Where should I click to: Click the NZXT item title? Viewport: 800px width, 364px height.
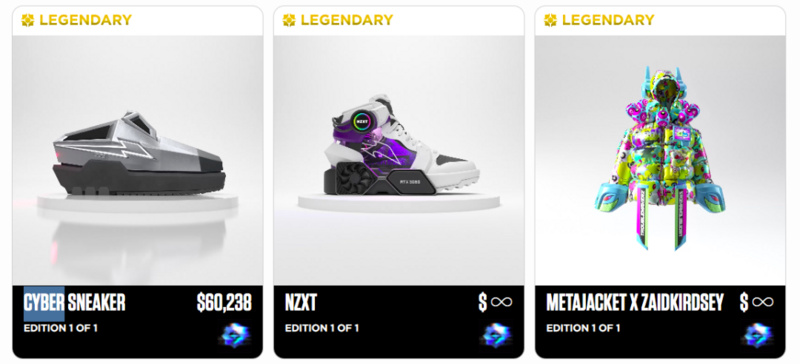click(301, 303)
